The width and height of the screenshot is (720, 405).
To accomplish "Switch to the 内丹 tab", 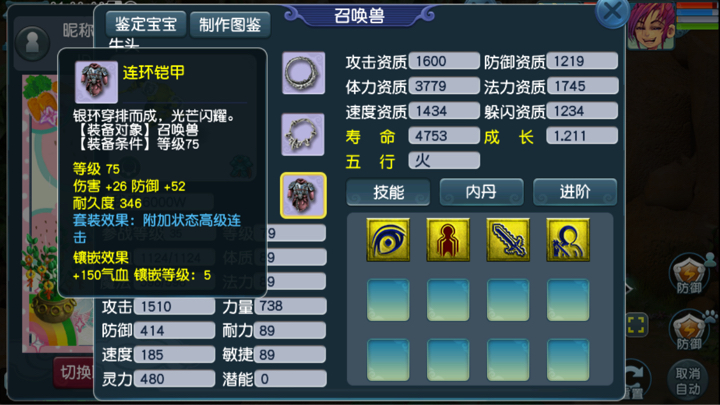I will 481,192.
